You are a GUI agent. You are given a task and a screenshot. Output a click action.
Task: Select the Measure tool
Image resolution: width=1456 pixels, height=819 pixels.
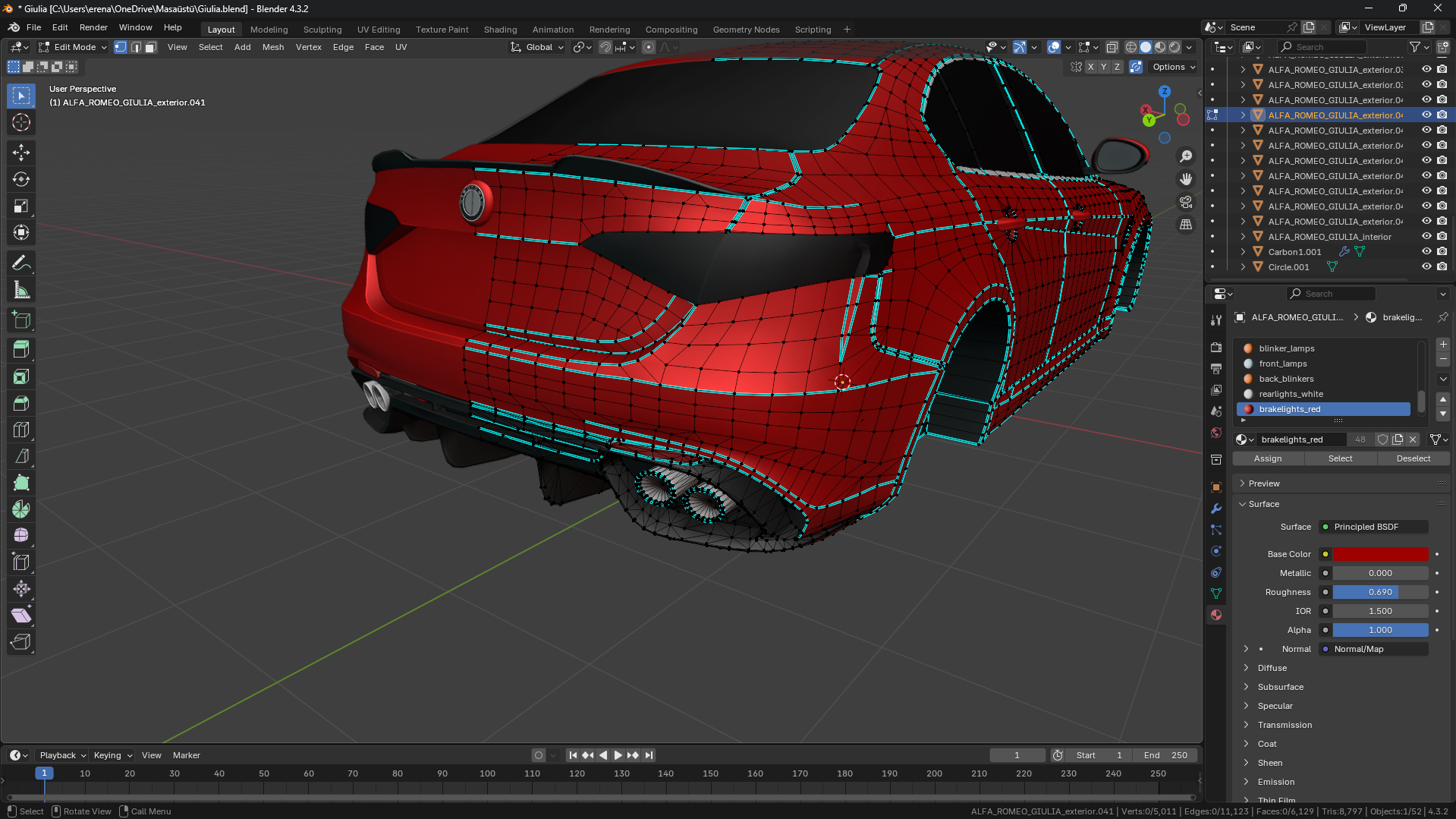point(21,290)
